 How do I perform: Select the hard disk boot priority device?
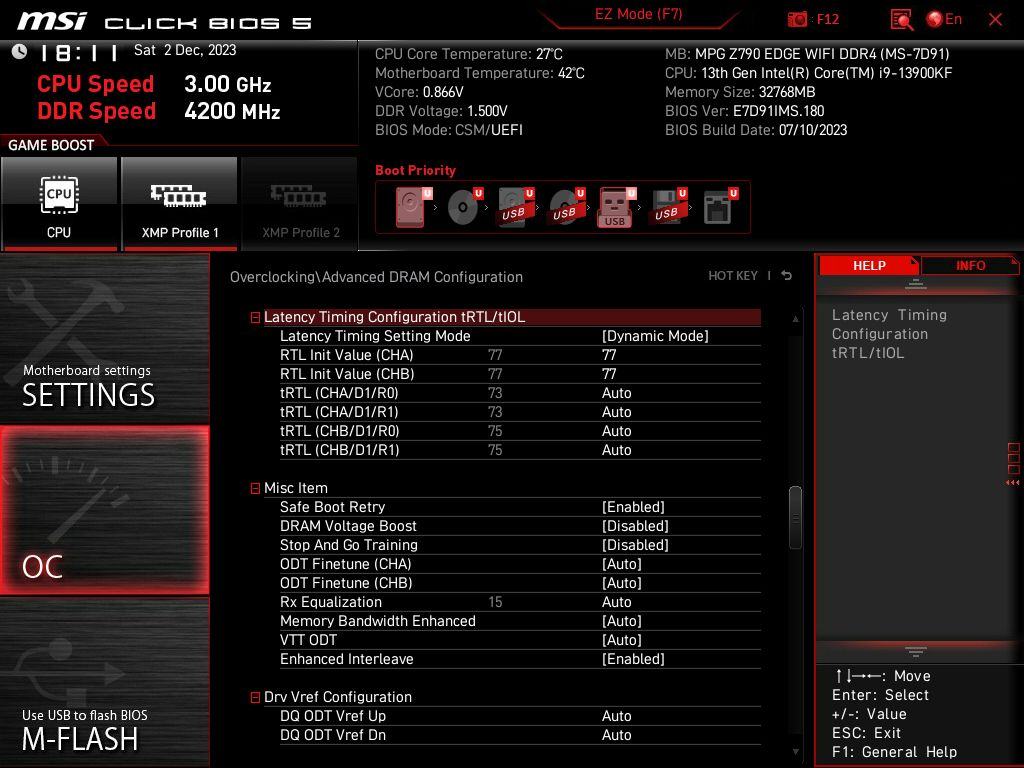pyautogui.click(x=413, y=207)
